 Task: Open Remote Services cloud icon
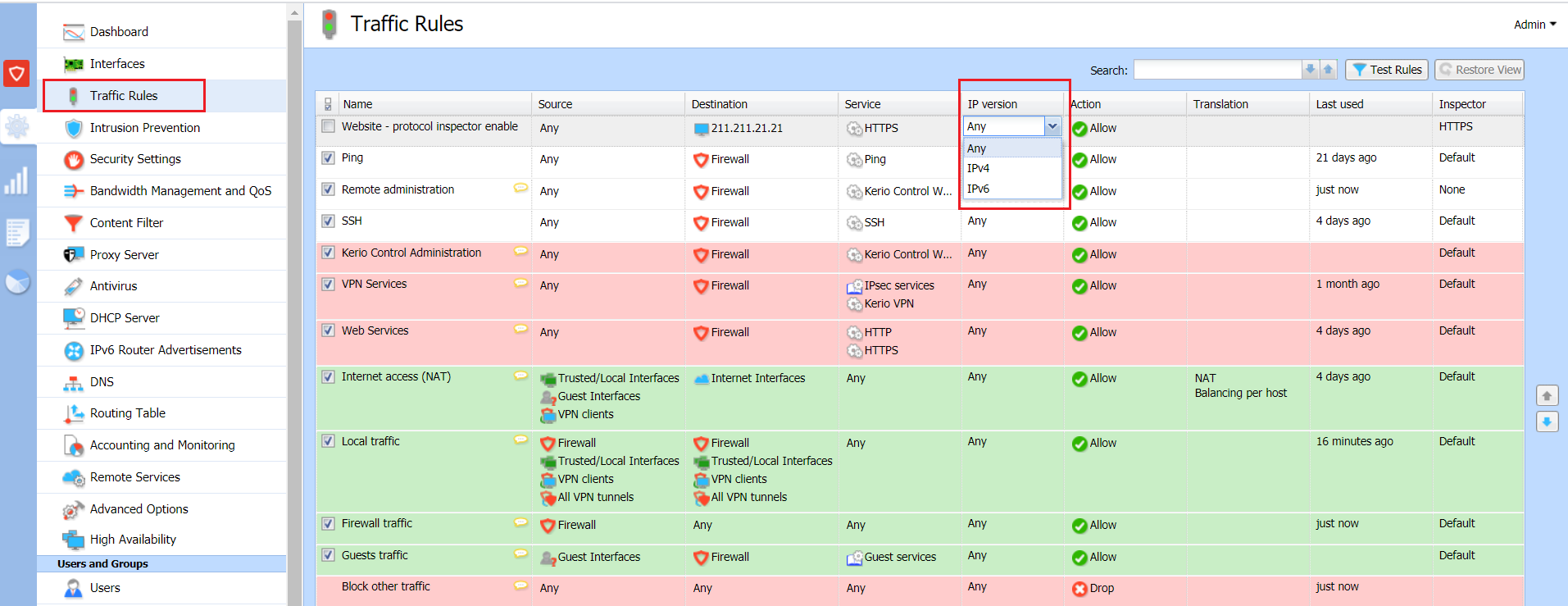coord(74,477)
